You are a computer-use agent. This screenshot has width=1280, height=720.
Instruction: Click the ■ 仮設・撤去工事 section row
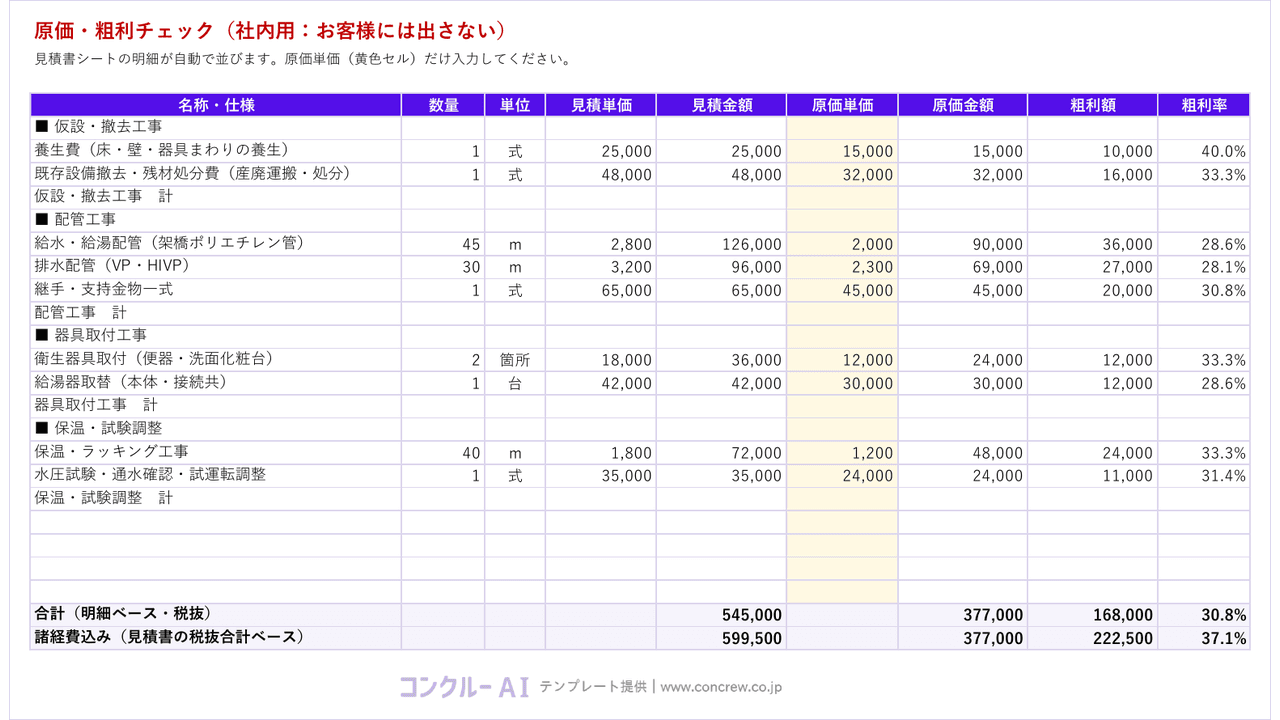point(640,128)
